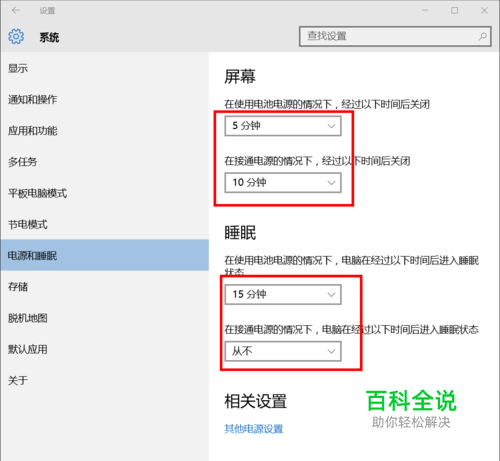This screenshot has height=461, width=500.
Task: Open 存储 settings page
Action: 104,287
